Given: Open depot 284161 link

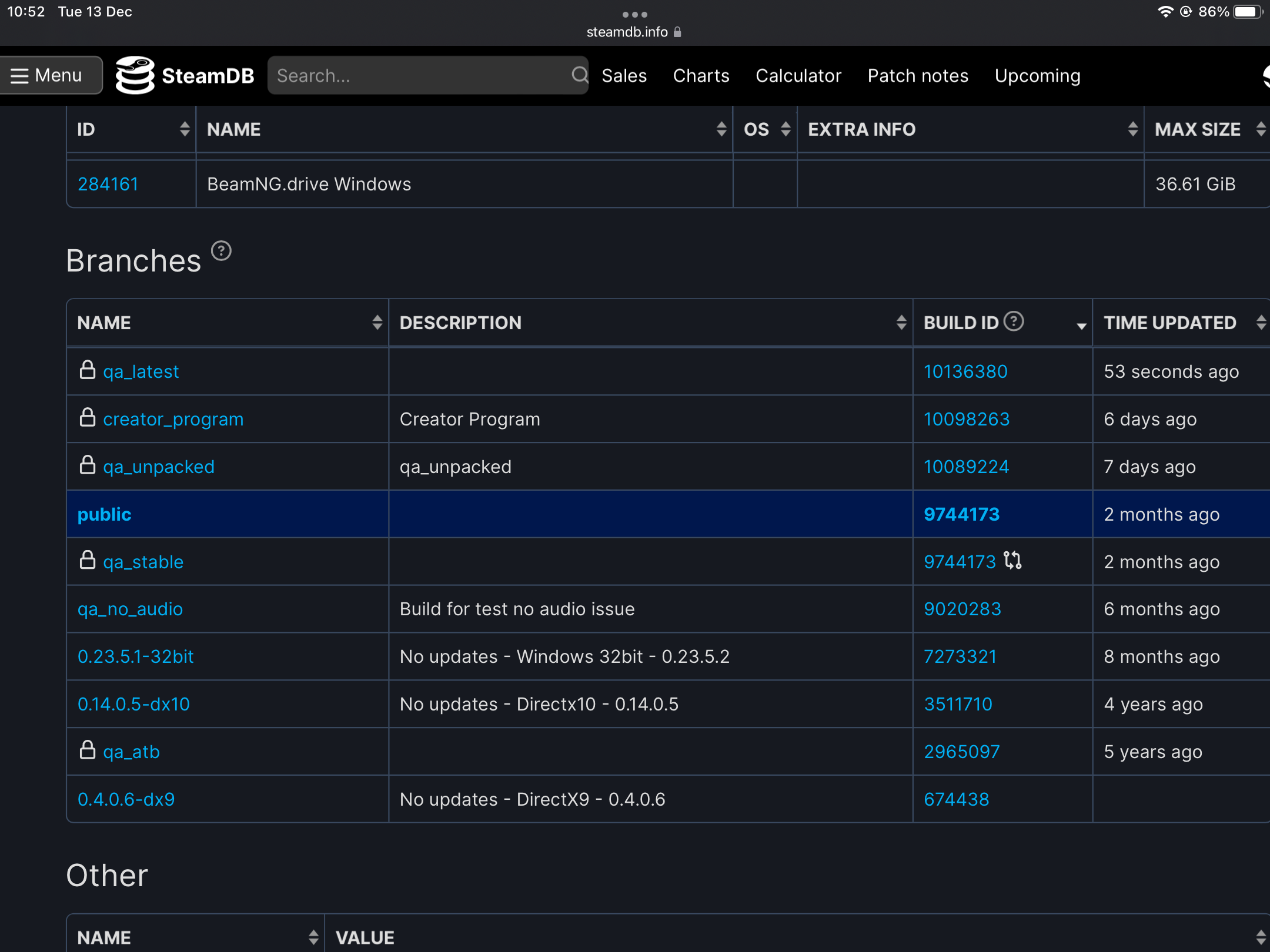Looking at the screenshot, I should click(108, 184).
